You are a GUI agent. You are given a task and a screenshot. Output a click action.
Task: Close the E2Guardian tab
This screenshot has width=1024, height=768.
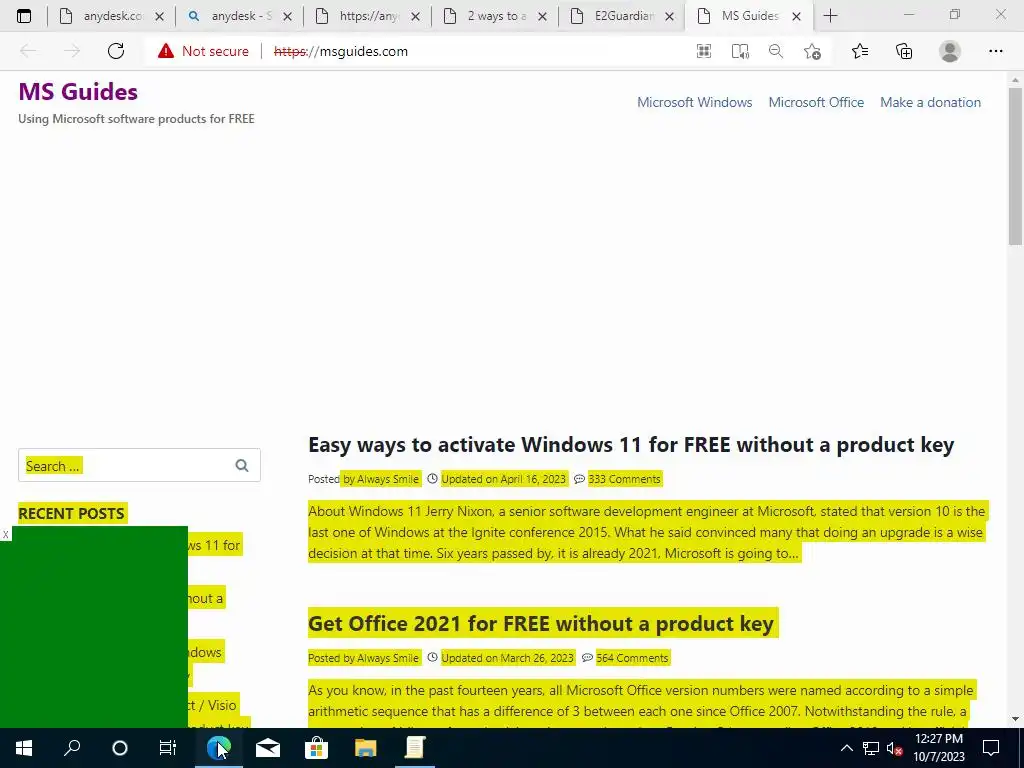coord(669,17)
